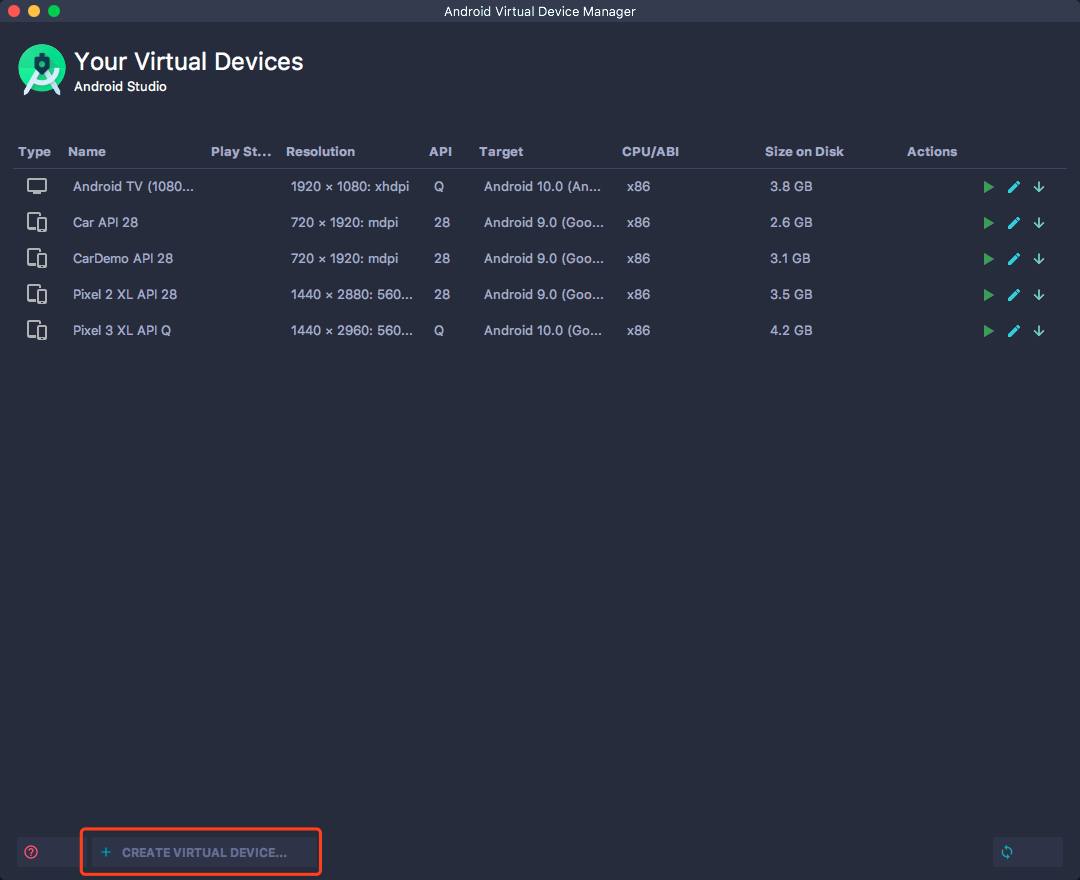Select the Car API 28 device name

pos(105,222)
